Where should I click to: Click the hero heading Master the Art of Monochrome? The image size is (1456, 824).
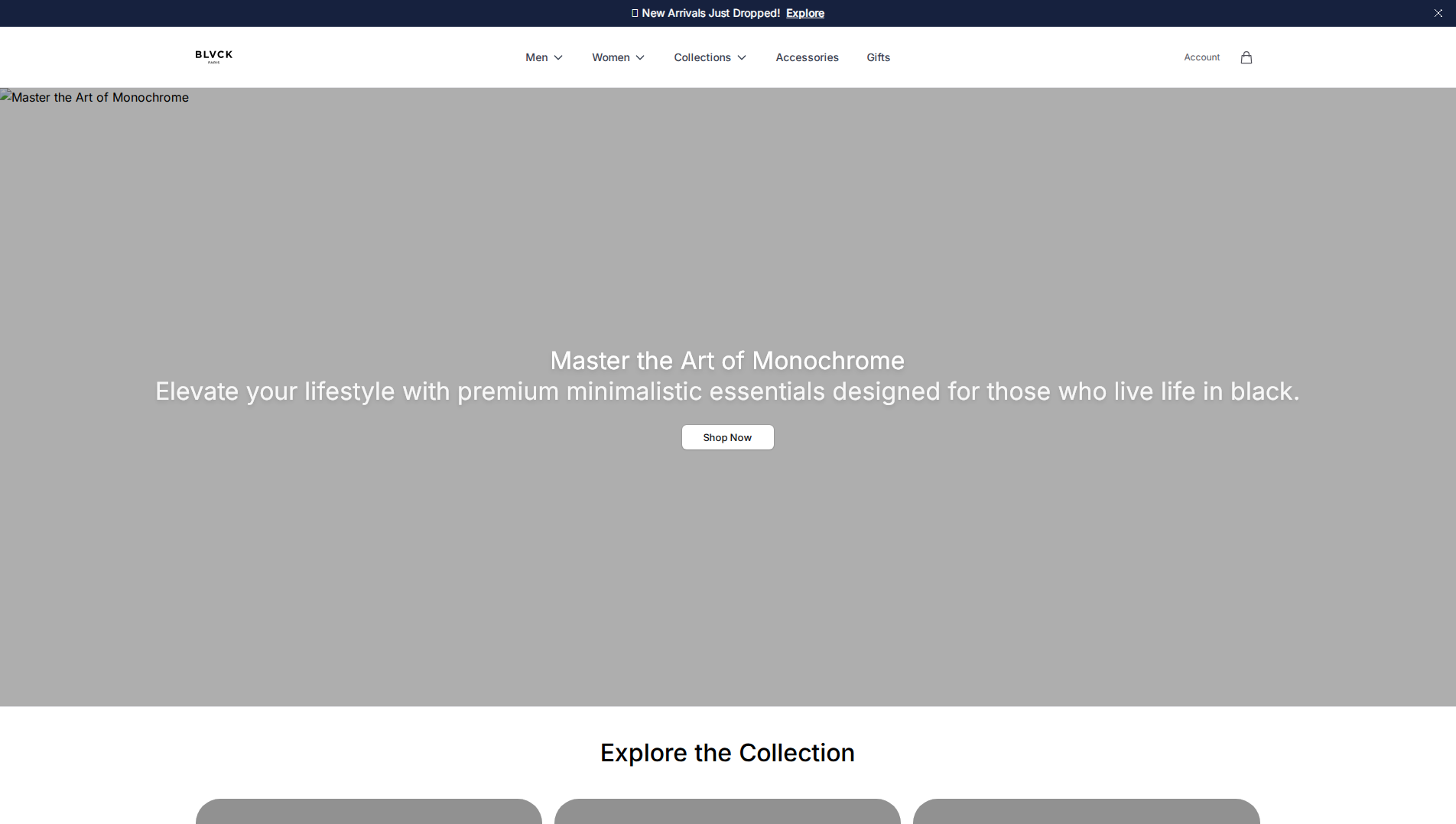click(728, 361)
